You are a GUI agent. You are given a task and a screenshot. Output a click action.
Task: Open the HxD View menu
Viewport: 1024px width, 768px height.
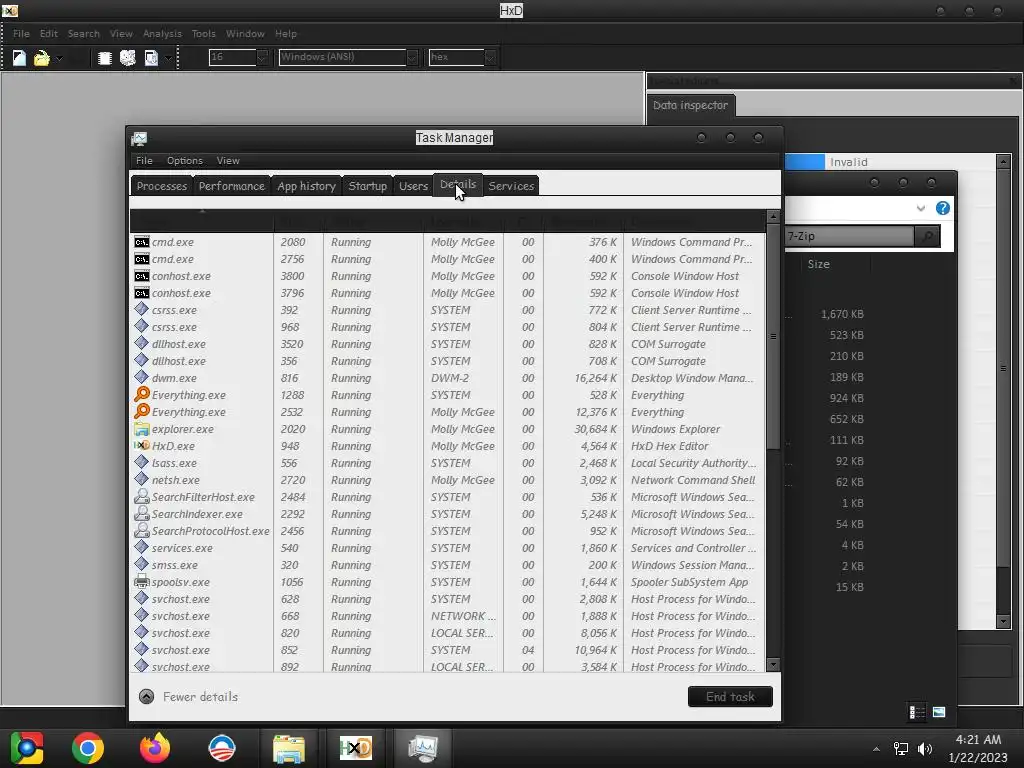click(121, 33)
